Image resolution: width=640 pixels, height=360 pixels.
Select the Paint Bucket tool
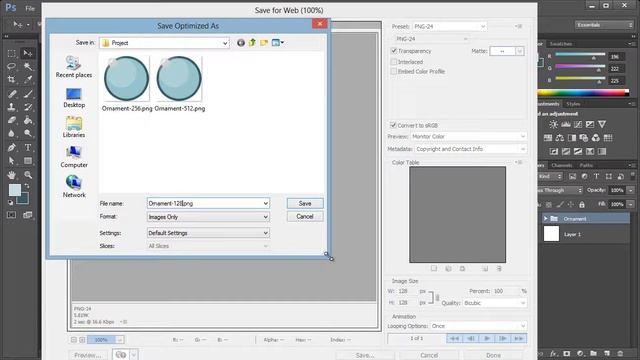click(28, 120)
